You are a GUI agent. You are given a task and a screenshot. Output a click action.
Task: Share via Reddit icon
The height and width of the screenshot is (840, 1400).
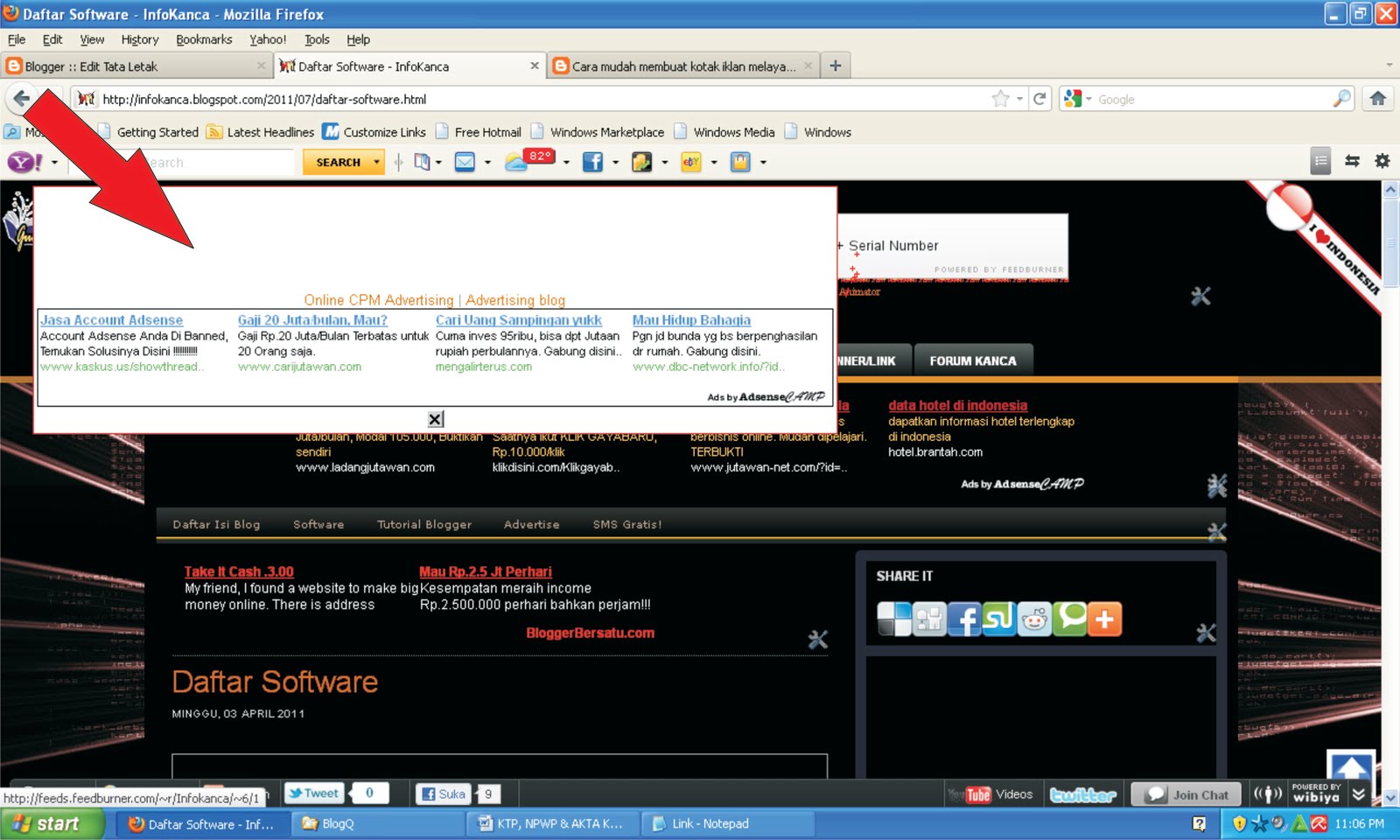coord(1034,619)
